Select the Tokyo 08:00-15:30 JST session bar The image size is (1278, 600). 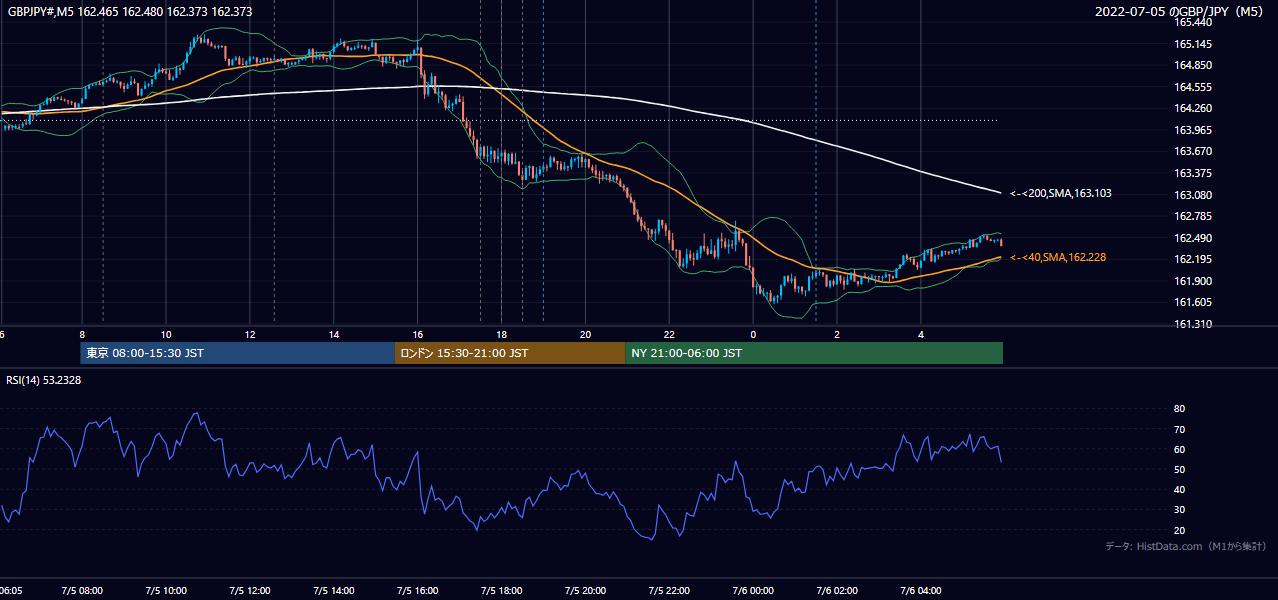238,353
